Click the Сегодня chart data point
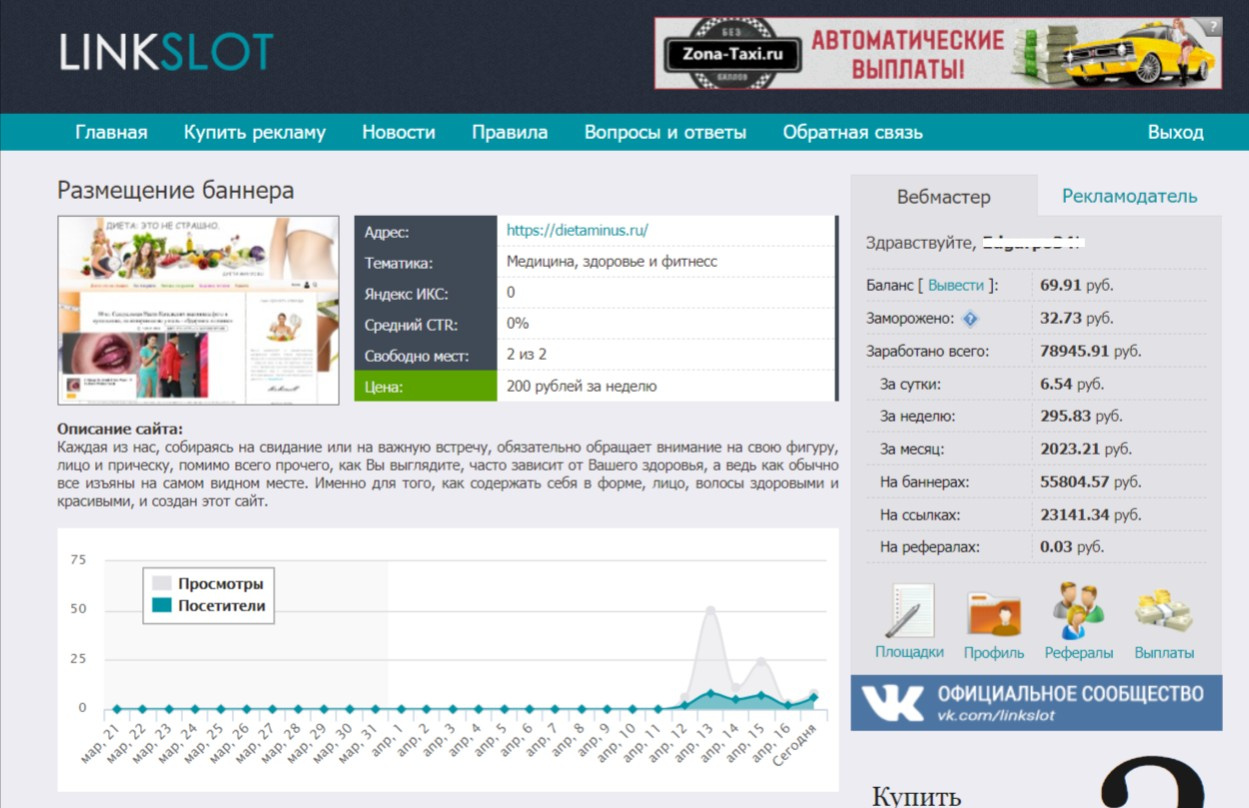1249x808 pixels. pyautogui.click(x=814, y=697)
